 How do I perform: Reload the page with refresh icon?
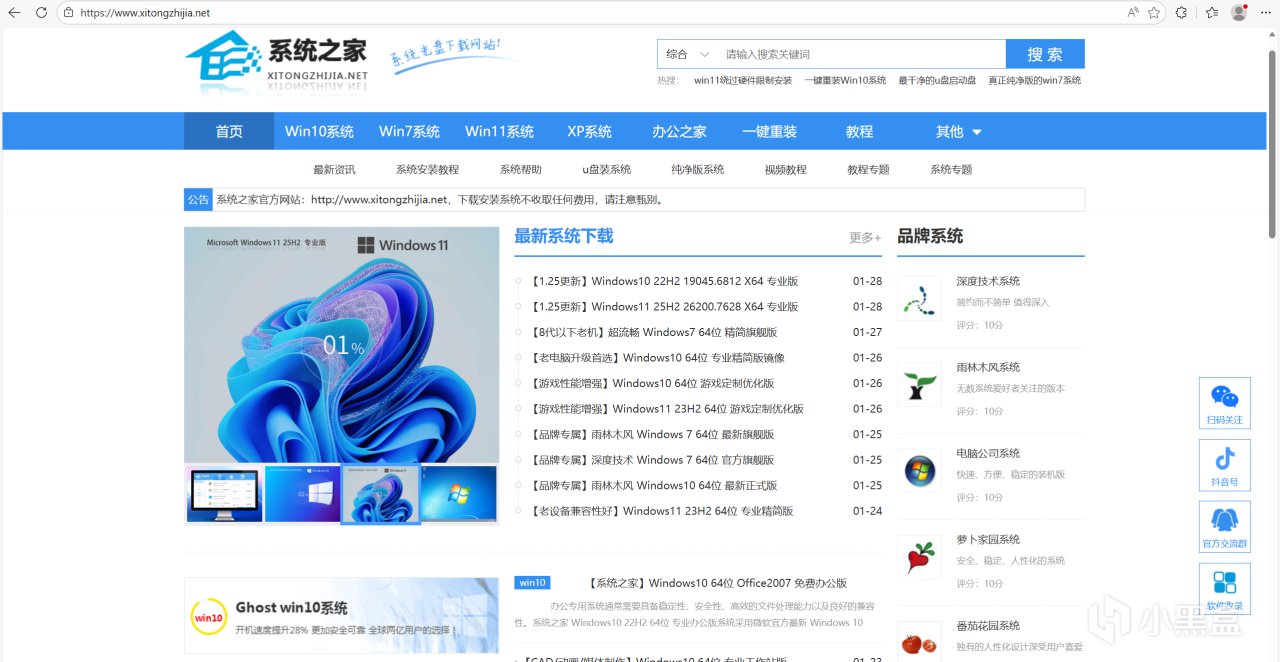coord(41,13)
